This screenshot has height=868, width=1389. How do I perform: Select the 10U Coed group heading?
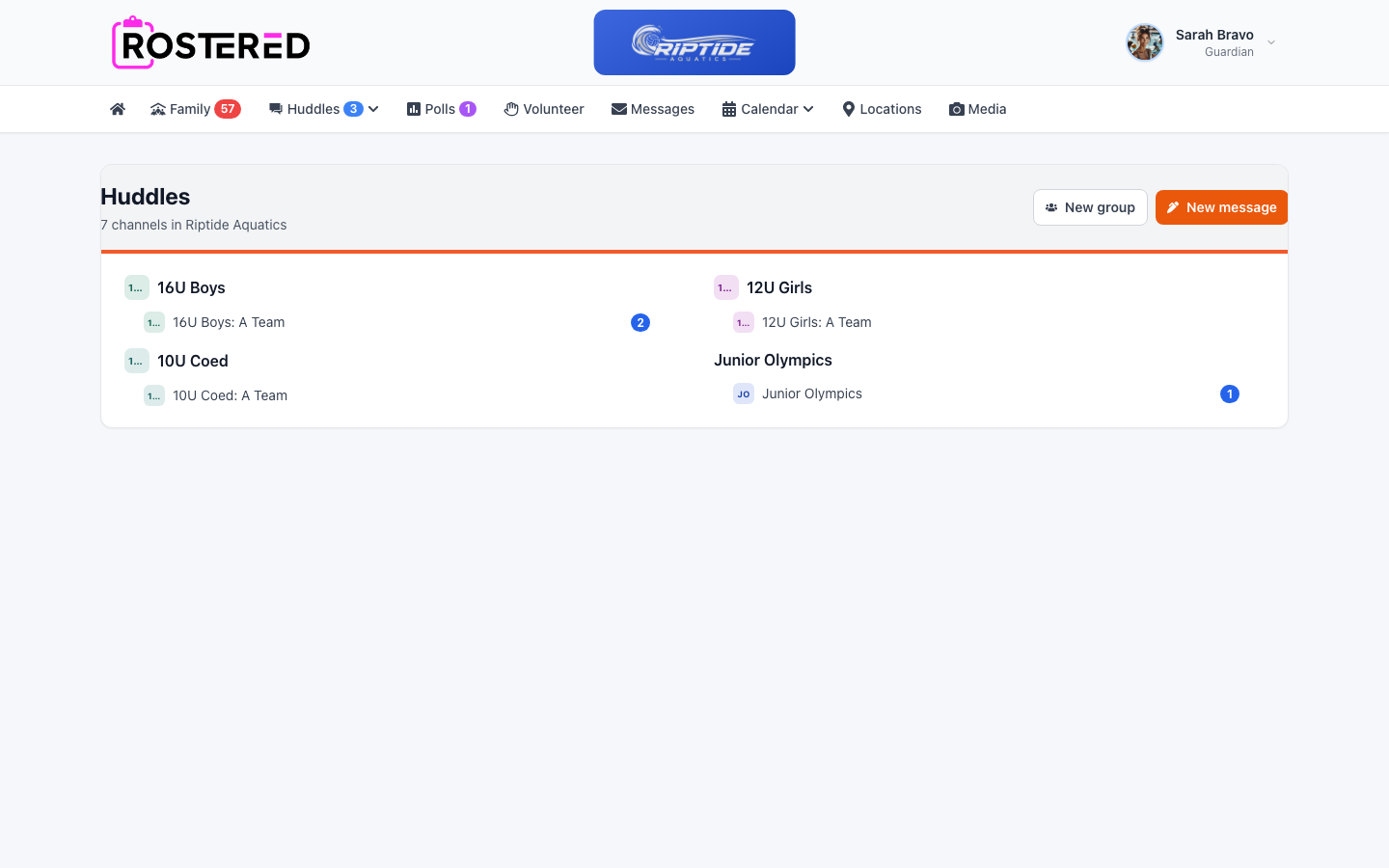click(x=193, y=361)
